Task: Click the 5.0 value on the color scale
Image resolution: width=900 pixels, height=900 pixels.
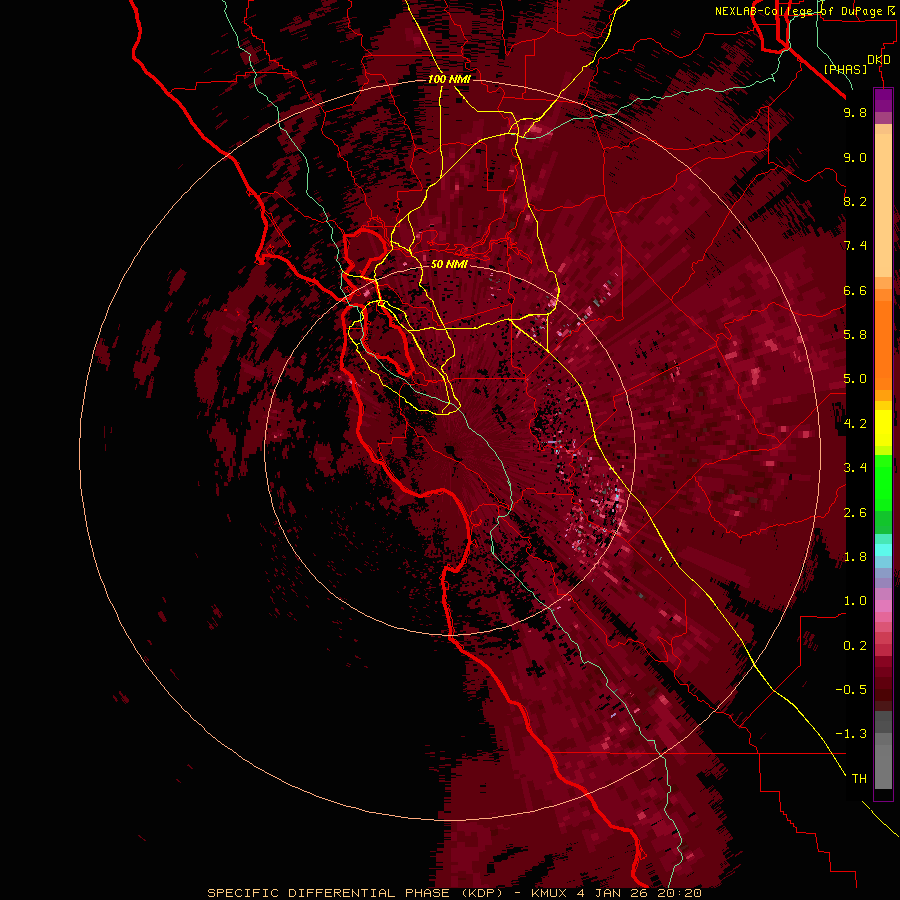Action: point(855,379)
